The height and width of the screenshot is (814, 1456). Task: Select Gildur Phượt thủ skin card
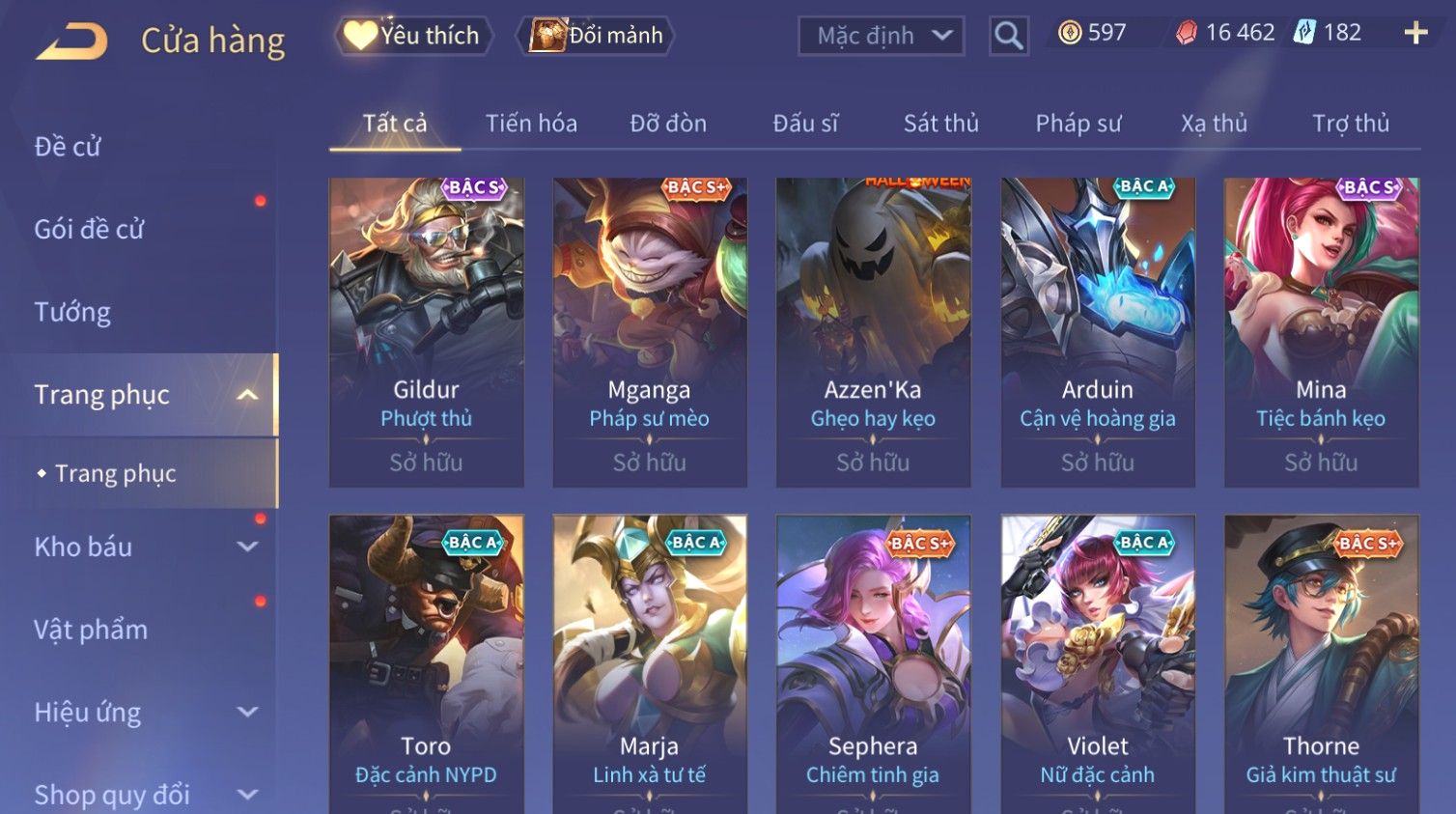click(427, 332)
